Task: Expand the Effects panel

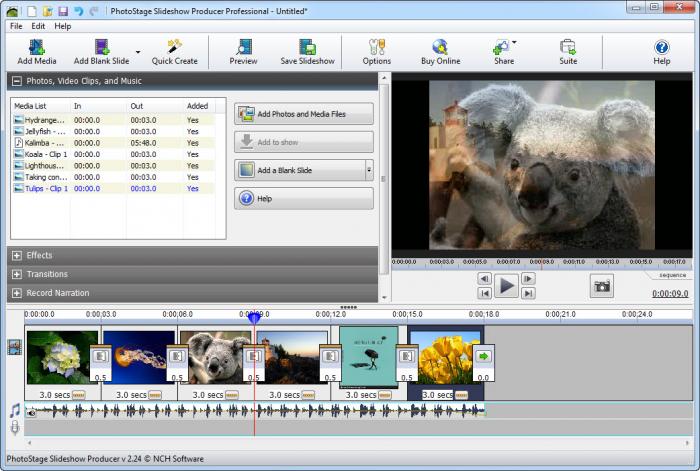Action: (x=17, y=255)
